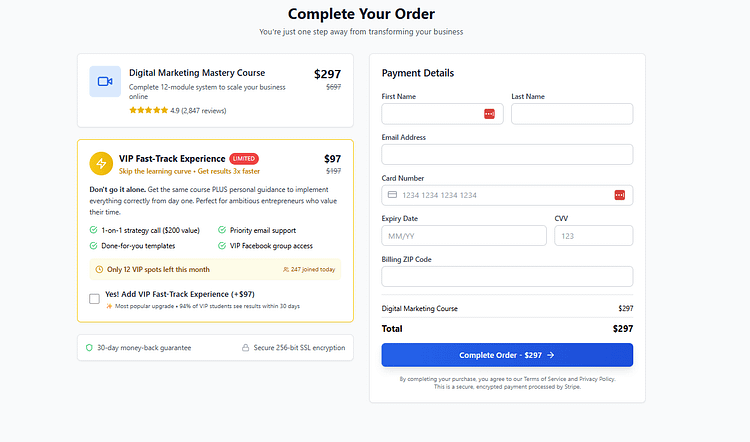Click password manager icon in First Name field
750x442 pixels.
(x=489, y=114)
